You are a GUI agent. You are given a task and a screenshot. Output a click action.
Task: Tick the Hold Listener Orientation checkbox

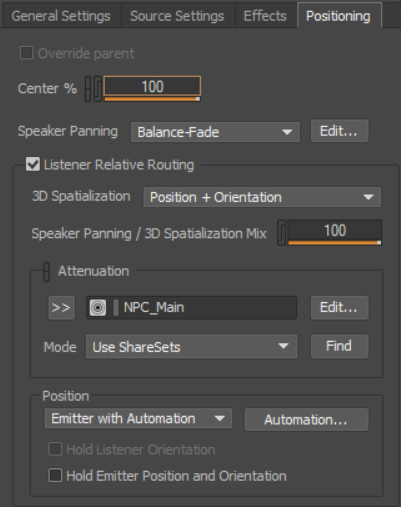(x=55, y=449)
